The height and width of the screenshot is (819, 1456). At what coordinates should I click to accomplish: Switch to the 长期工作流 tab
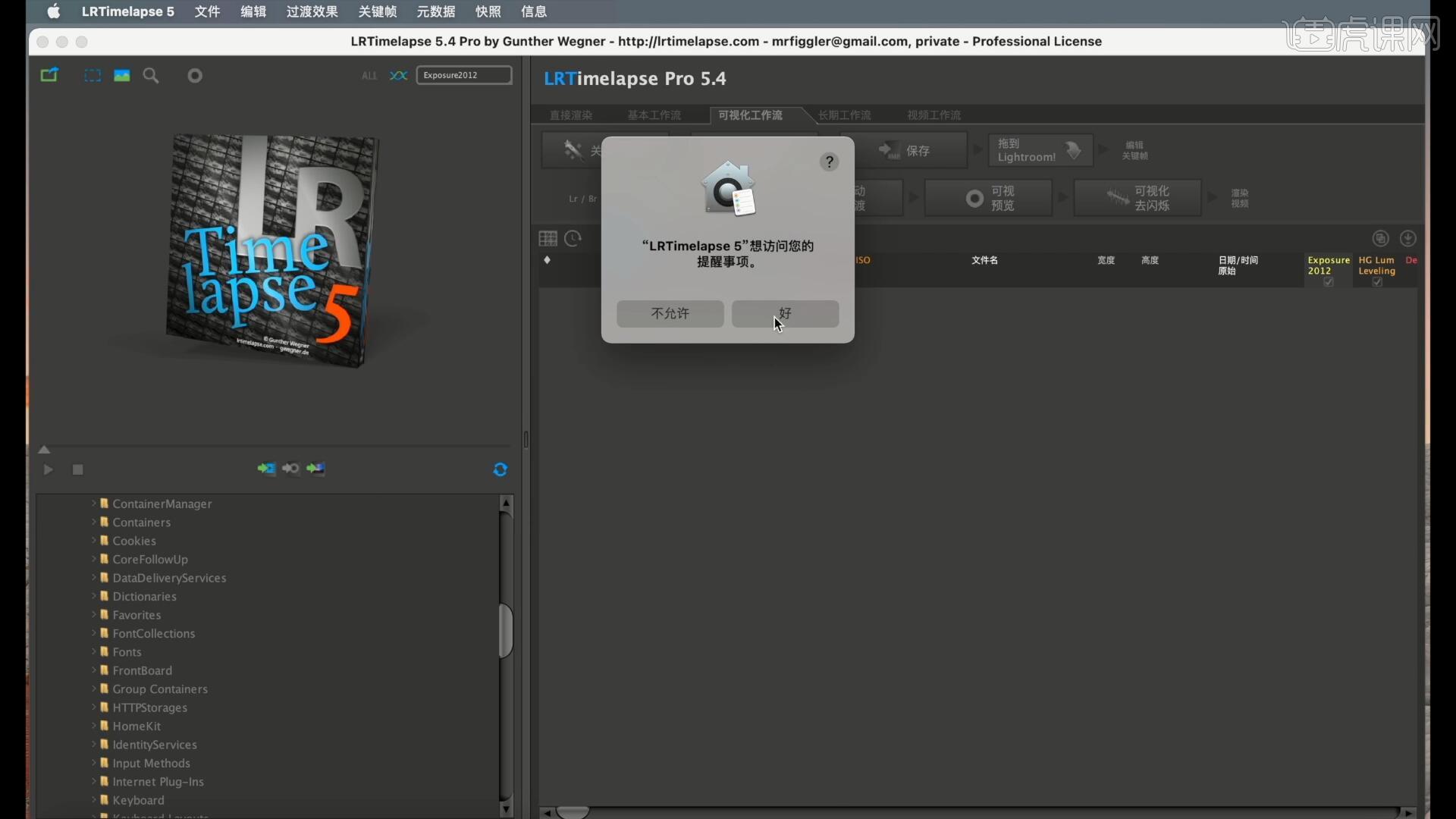pos(844,115)
